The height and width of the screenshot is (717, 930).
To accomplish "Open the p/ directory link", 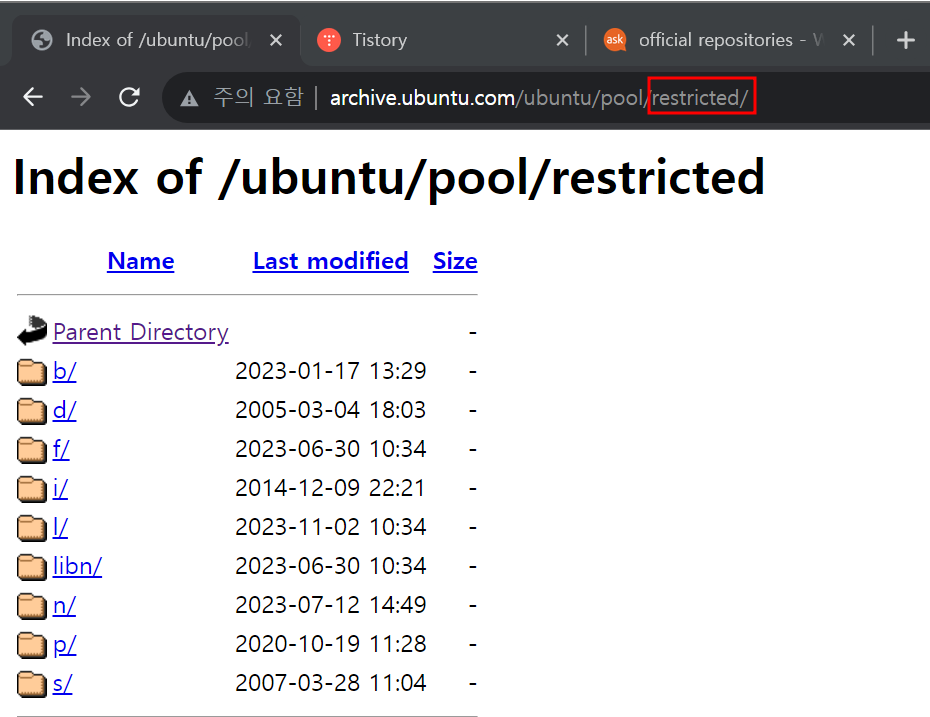I will pyautogui.click(x=64, y=645).
